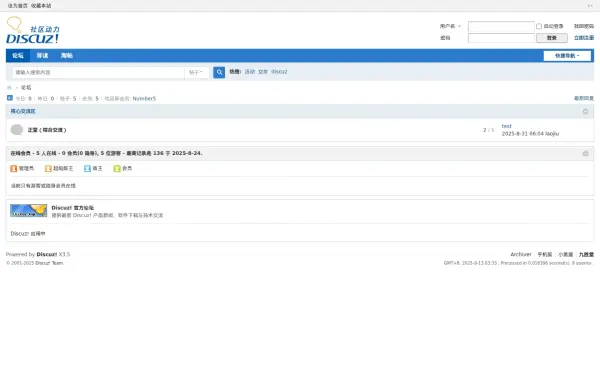Select the first forum tab in navbar
Viewport: 600px width, 375px height.
coord(18,55)
